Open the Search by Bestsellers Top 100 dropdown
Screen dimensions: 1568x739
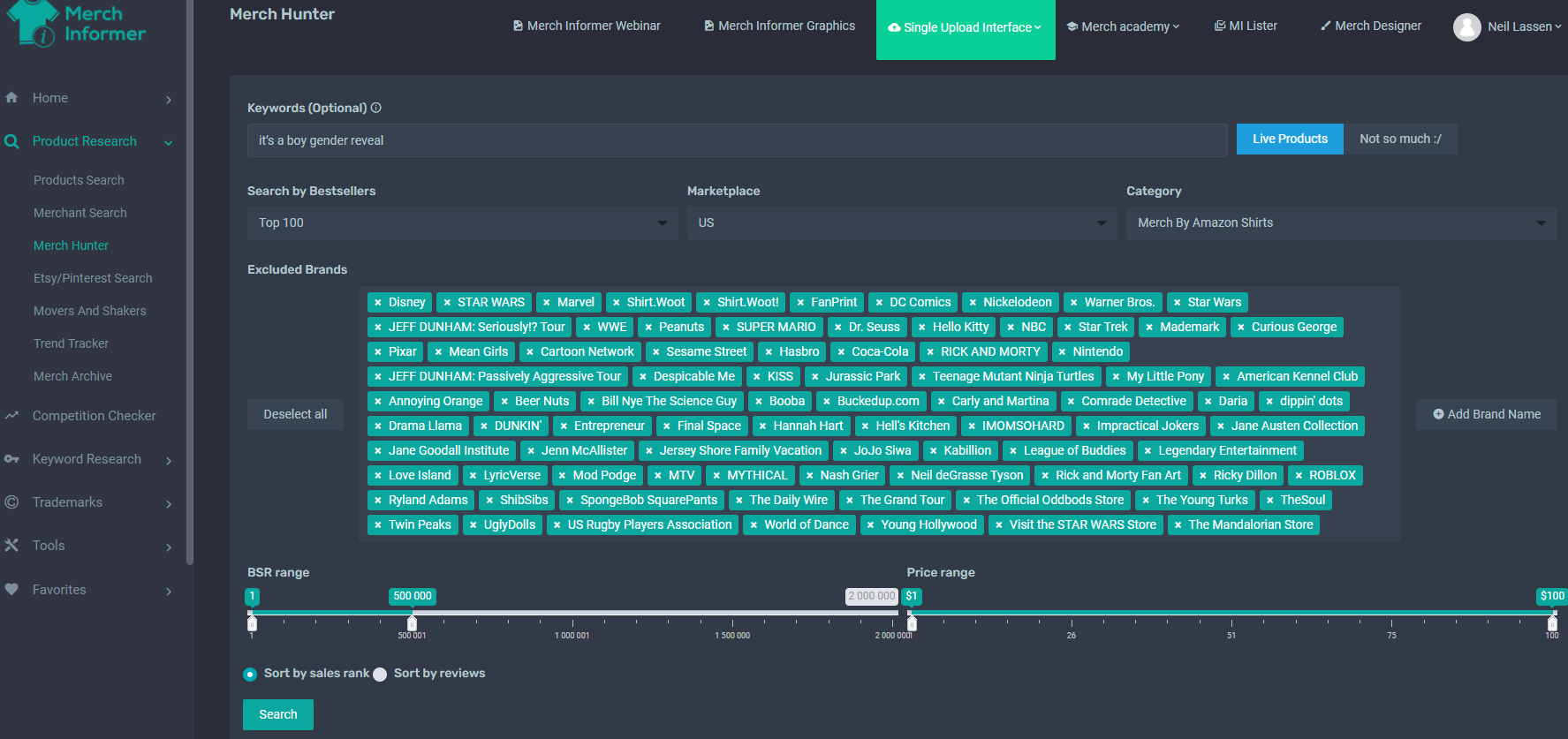coord(463,222)
